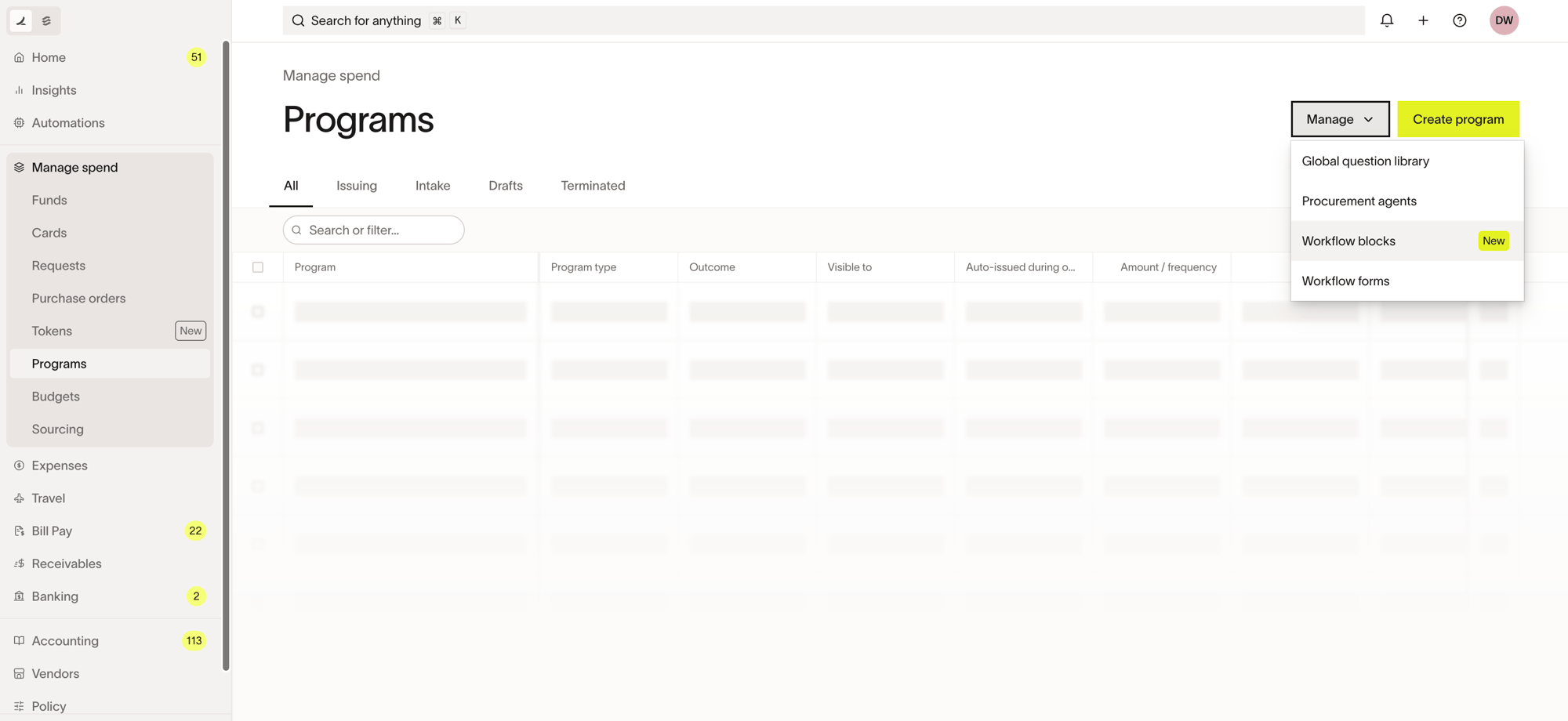The height and width of the screenshot is (721, 1568).
Task: Open the DW user avatar menu
Action: tap(1504, 20)
